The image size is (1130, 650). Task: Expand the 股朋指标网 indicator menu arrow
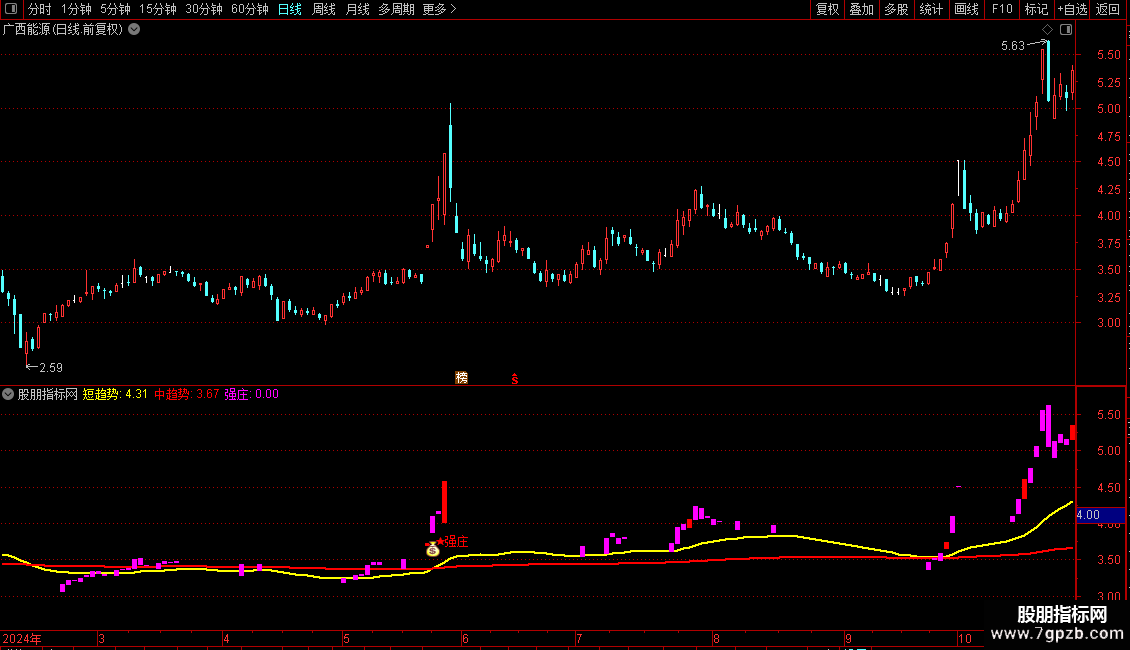(8, 394)
